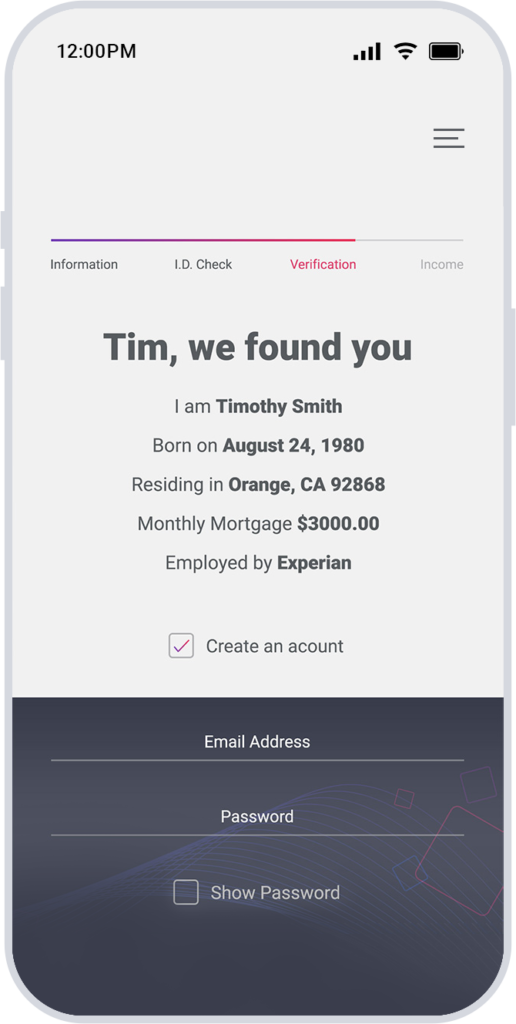Focus the Email Address field
Screen dimensions: 516x1024
point(257,743)
